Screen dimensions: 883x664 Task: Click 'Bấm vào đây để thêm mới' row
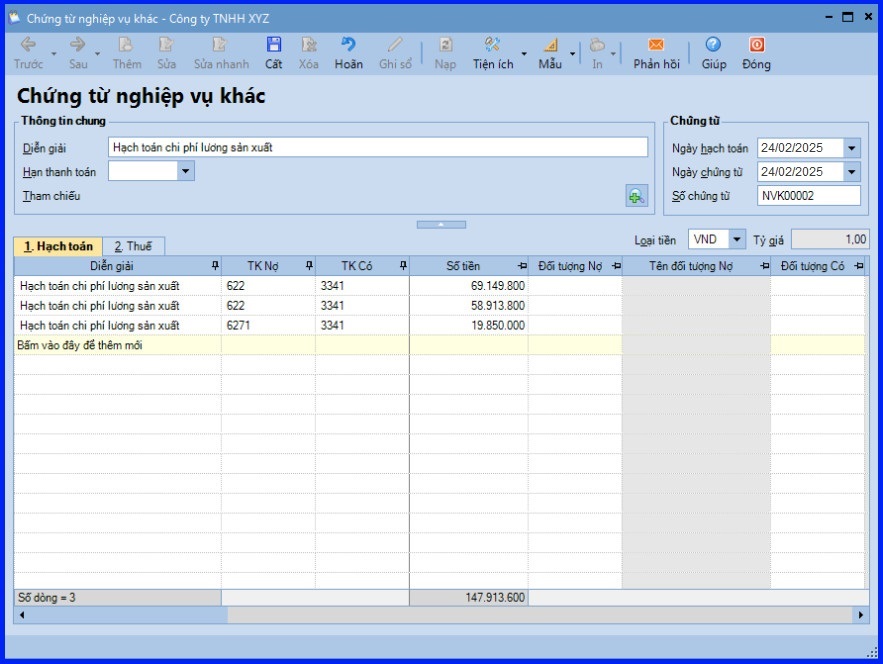click(116, 345)
